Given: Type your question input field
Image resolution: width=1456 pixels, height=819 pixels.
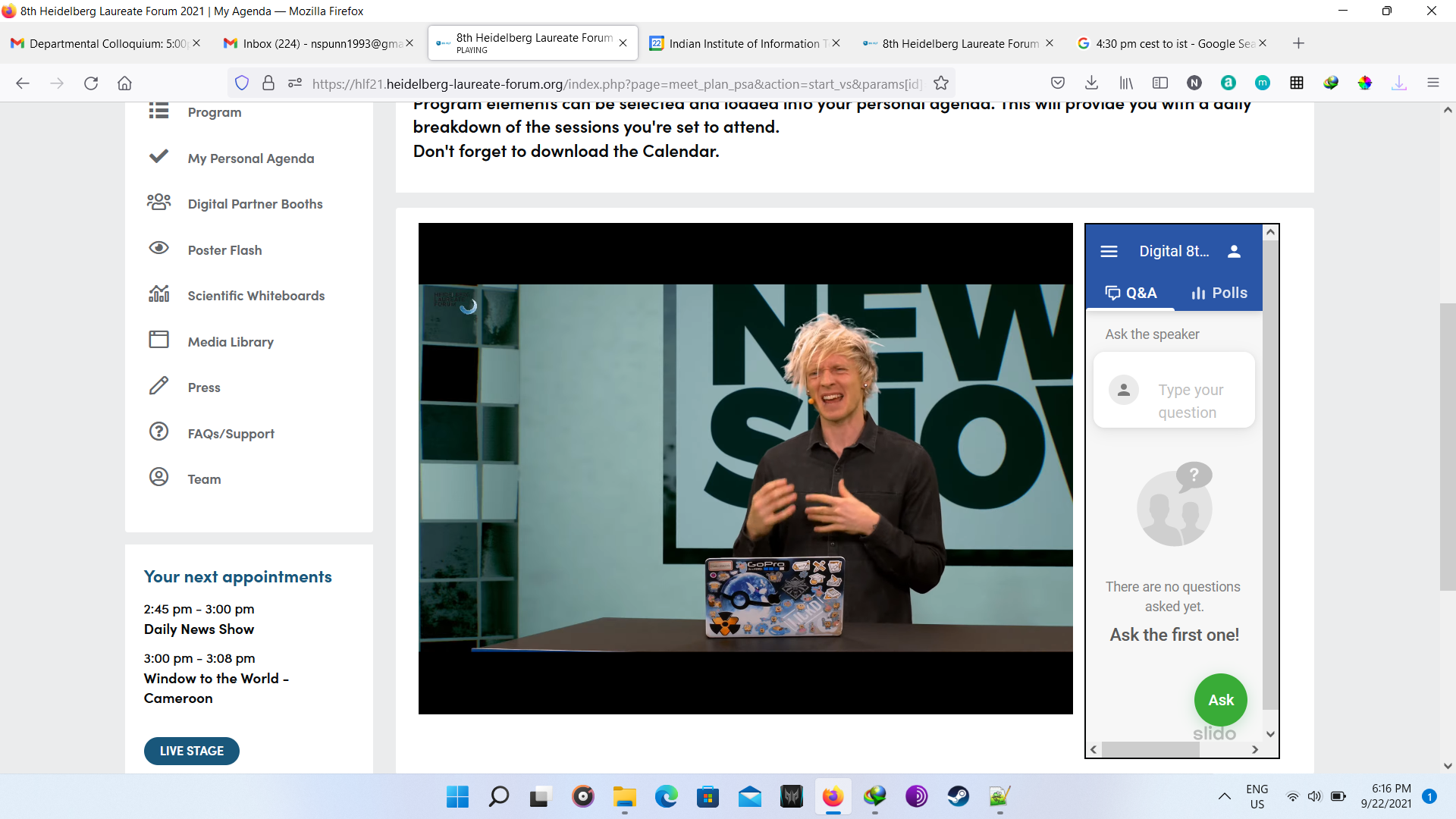Looking at the screenshot, I should pyautogui.click(x=1190, y=400).
